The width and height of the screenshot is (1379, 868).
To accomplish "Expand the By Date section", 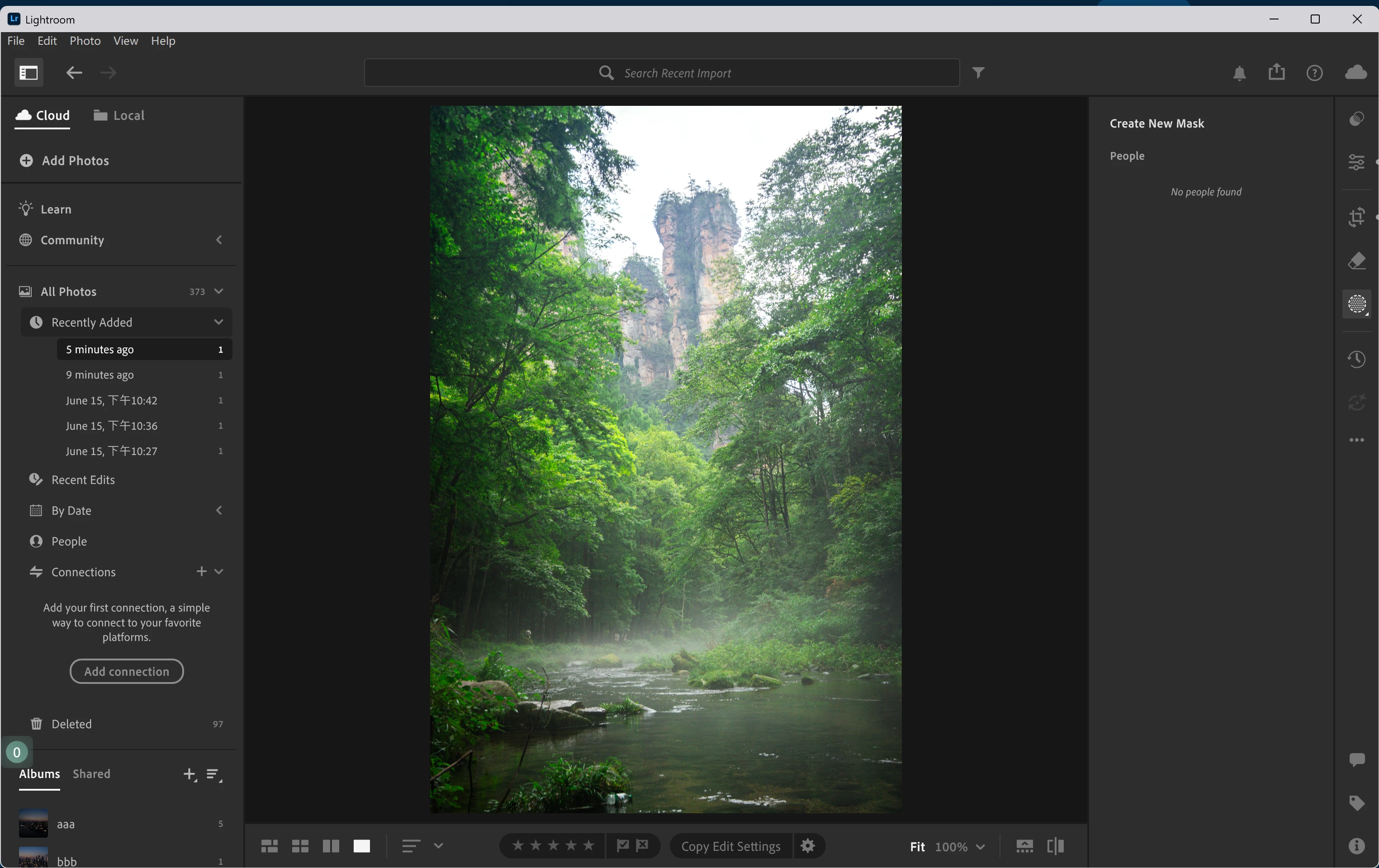I will (218, 510).
